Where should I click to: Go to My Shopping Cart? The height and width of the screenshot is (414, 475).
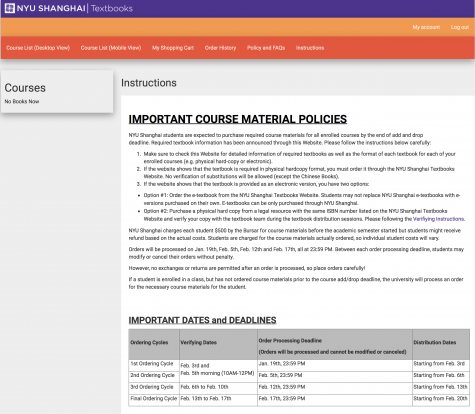pos(173,48)
